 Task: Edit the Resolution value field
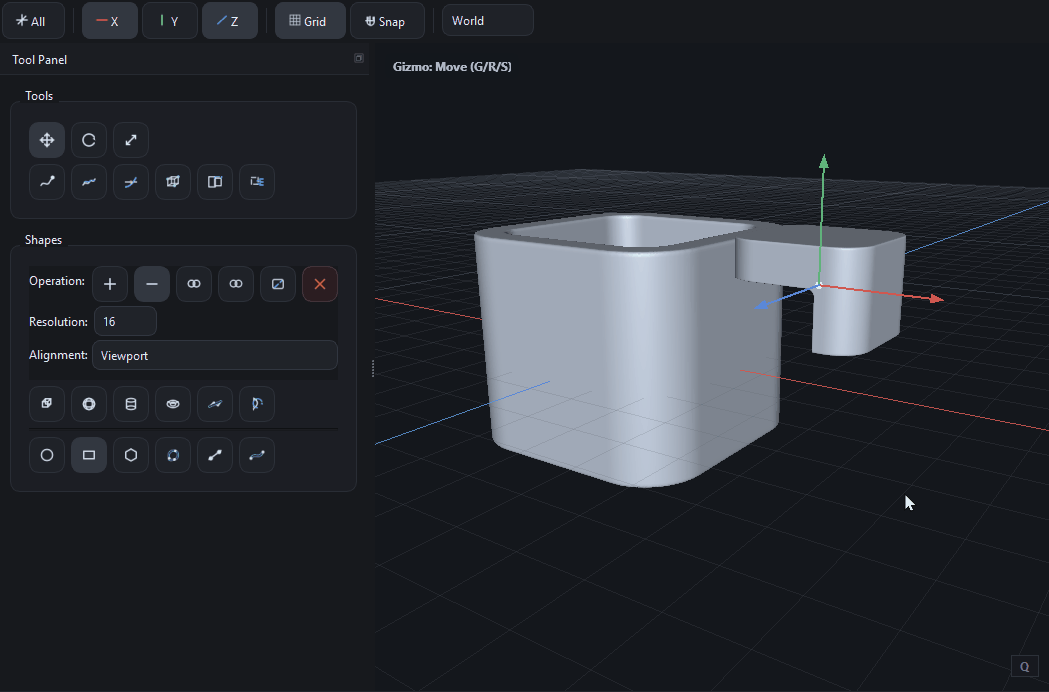[124, 320]
